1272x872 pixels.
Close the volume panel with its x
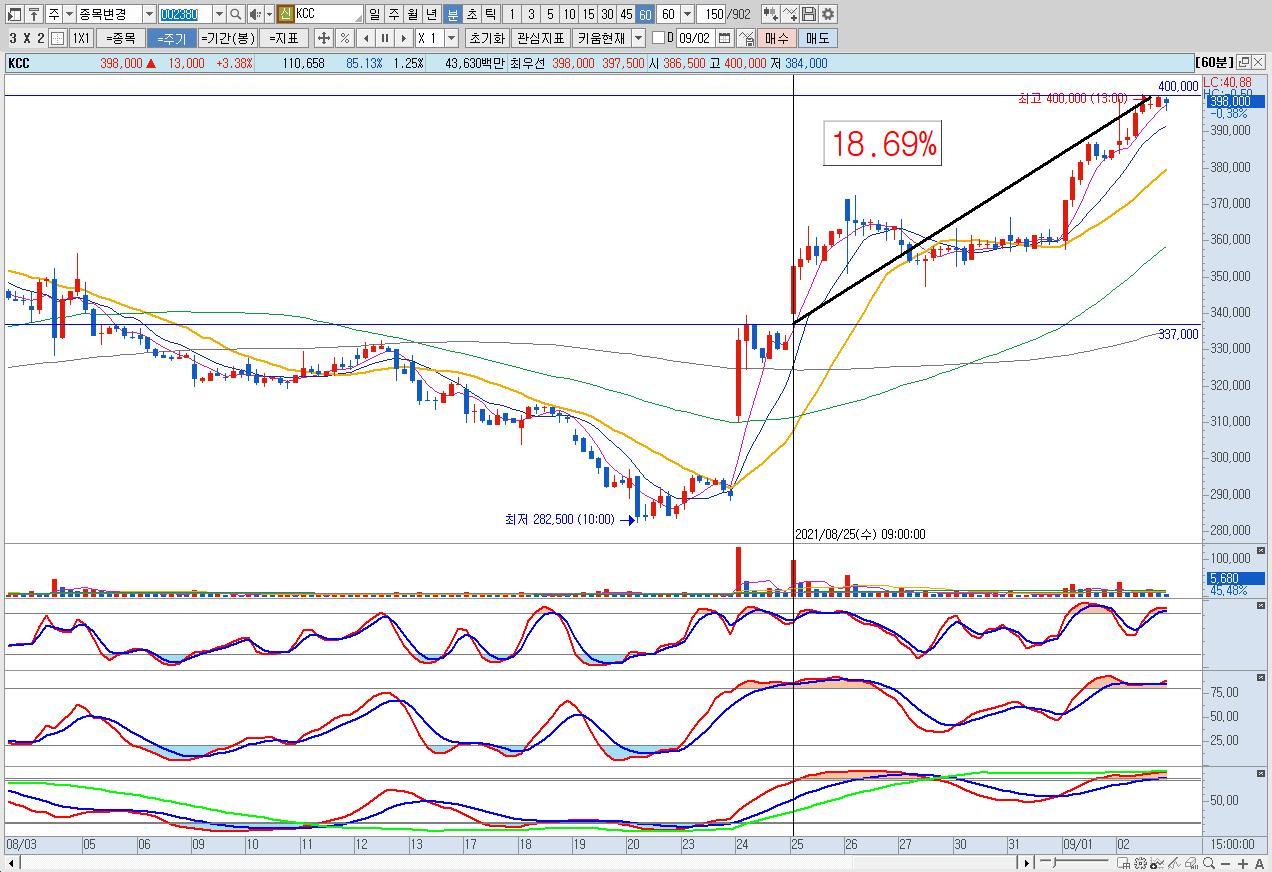click(x=1261, y=551)
